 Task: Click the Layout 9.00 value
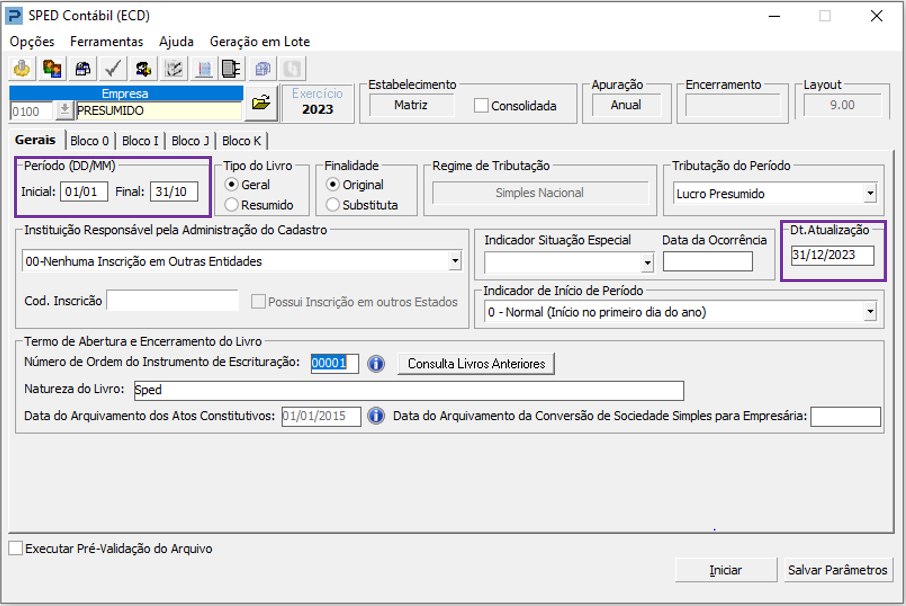click(842, 105)
